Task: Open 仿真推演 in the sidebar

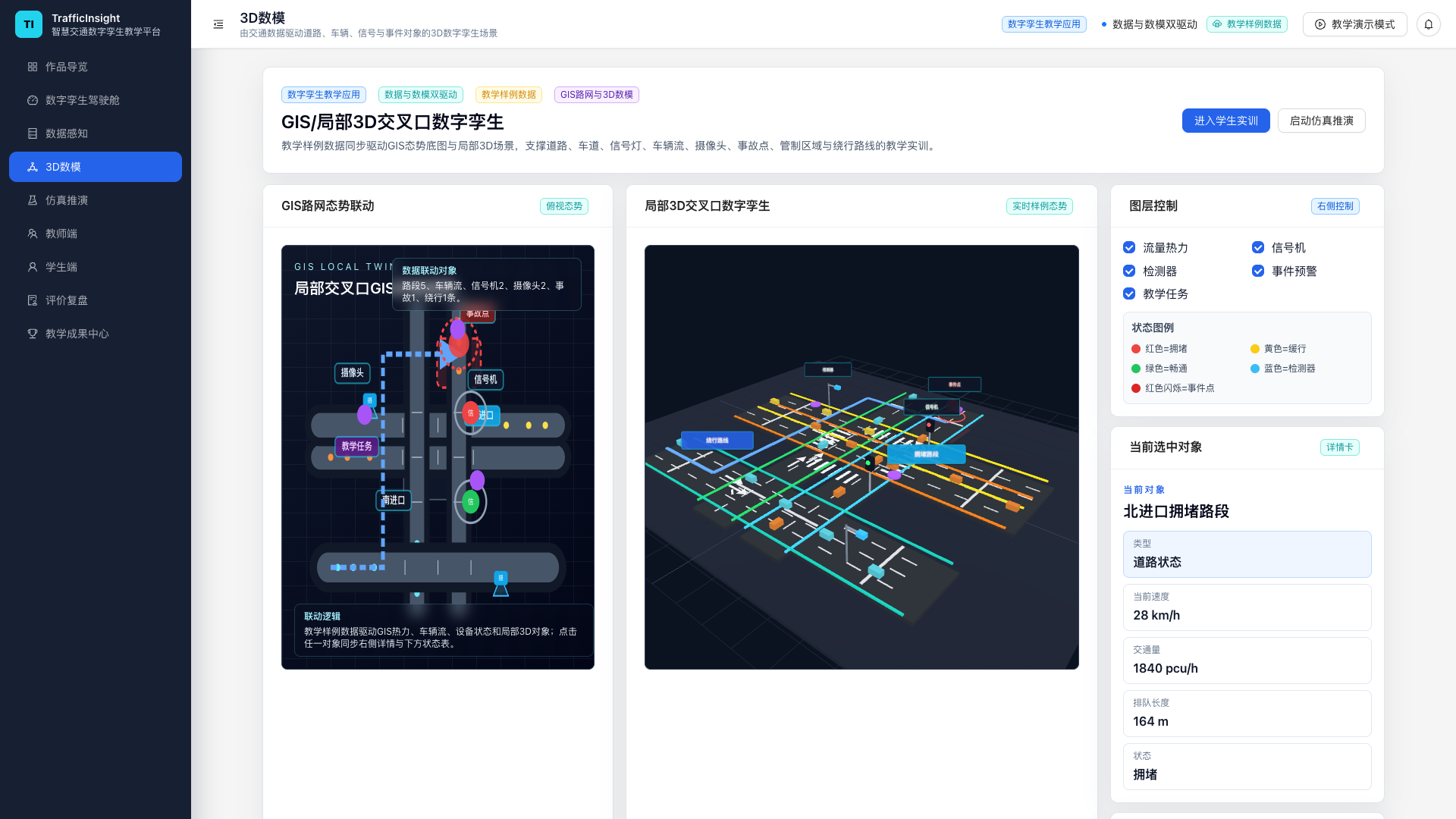Action: (96, 200)
